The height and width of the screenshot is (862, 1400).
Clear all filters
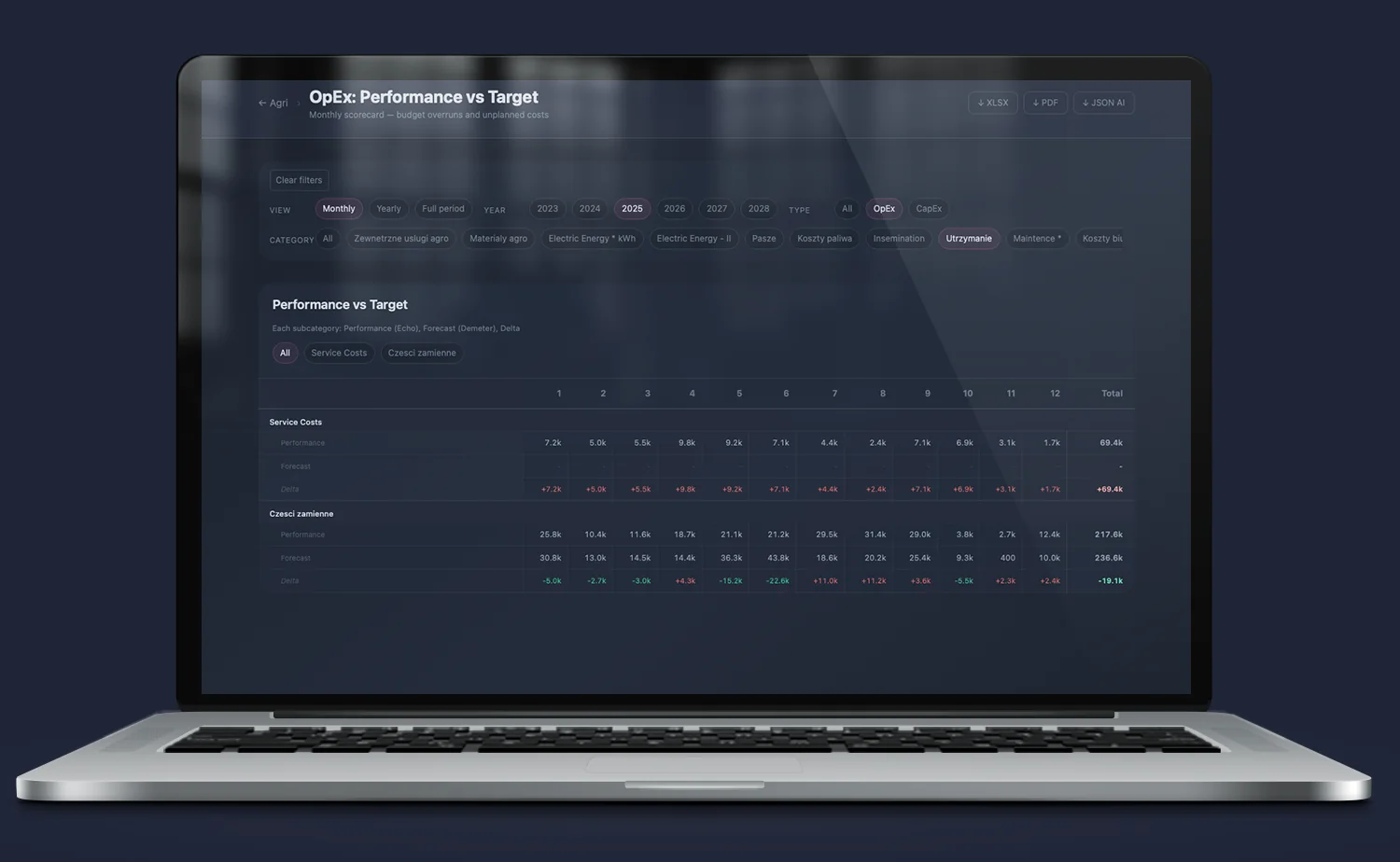tap(299, 180)
